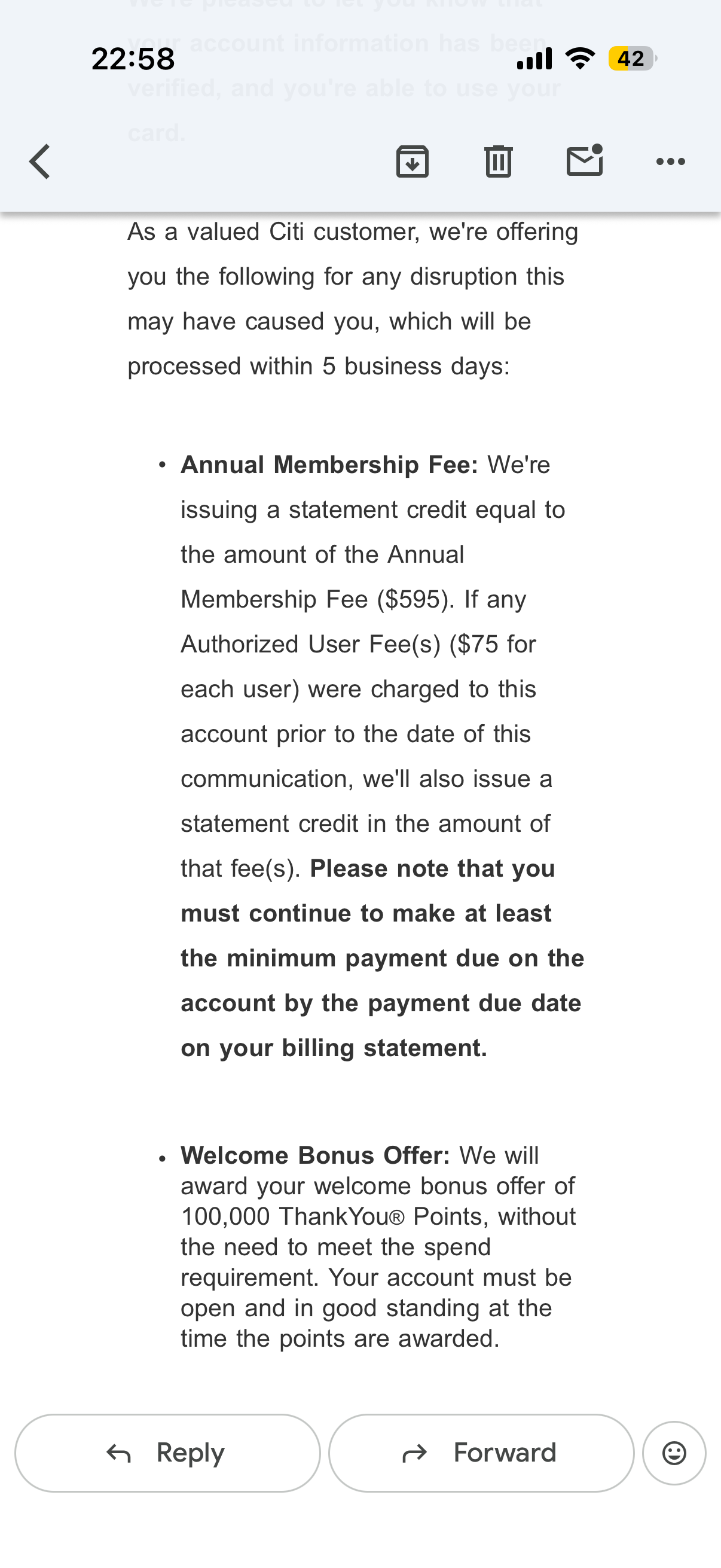Tap the "($75 for" authorized user fee text

(492, 644)
